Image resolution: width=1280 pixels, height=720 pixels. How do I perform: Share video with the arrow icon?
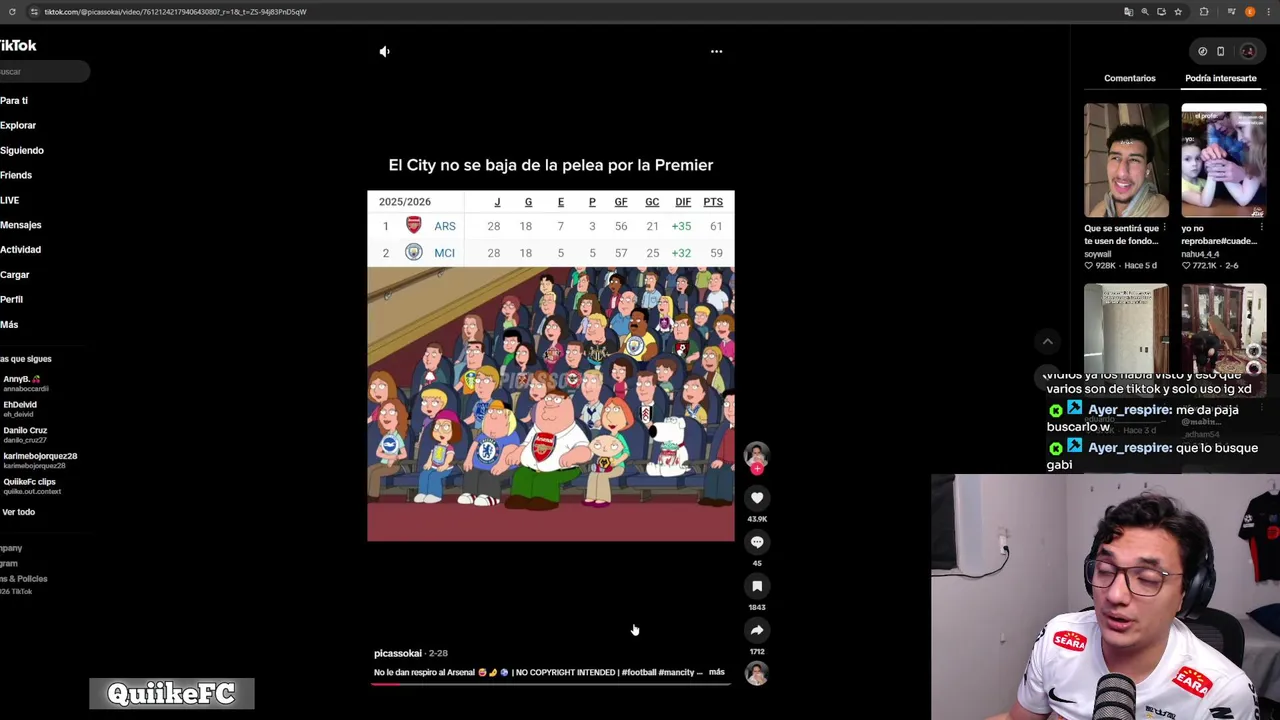tap(757, 630)
